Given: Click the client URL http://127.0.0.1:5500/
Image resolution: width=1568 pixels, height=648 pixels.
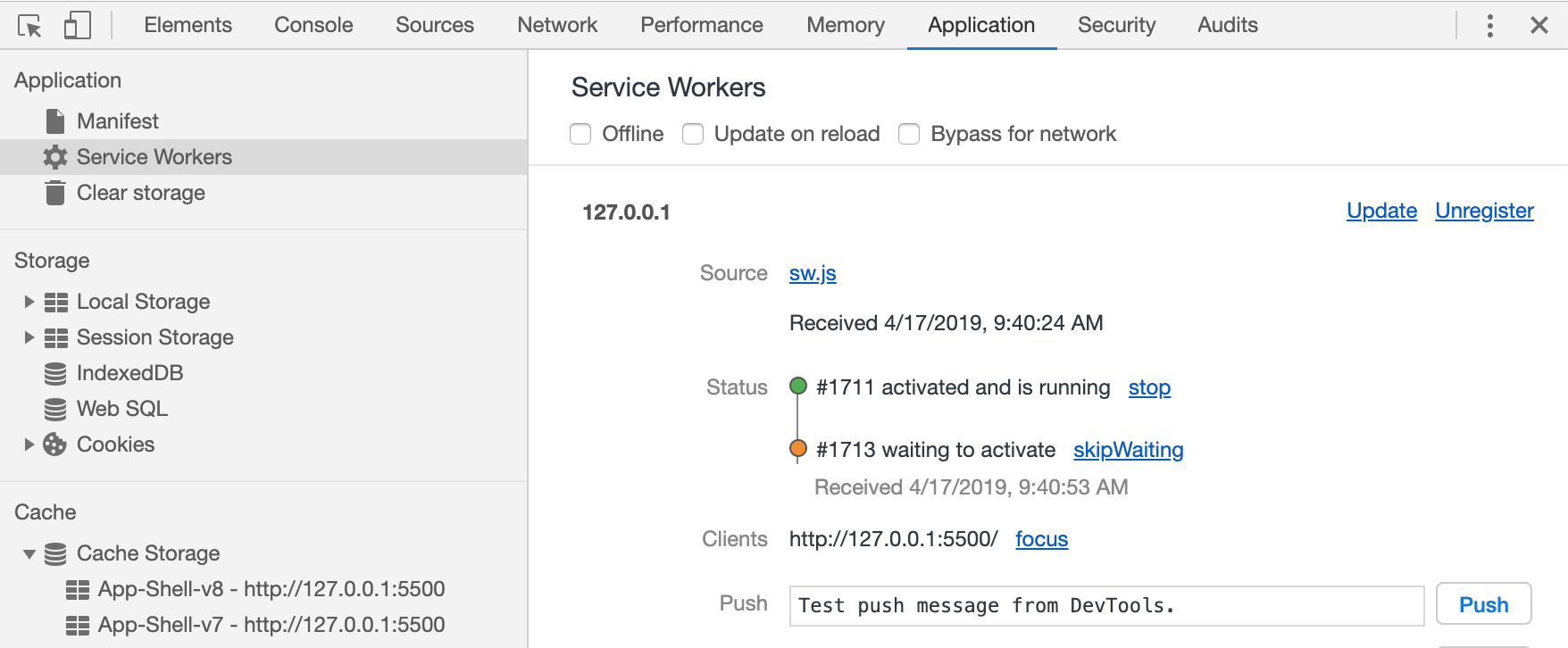Looking at the screenshot, I should [x=894, y=539].
